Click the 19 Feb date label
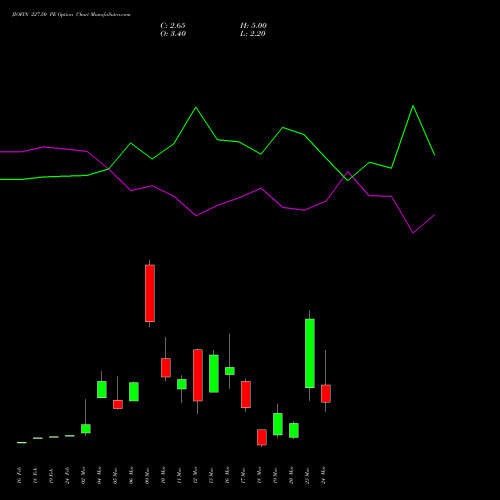The width and height of the screenshot is (500, 500). (51, 475)
